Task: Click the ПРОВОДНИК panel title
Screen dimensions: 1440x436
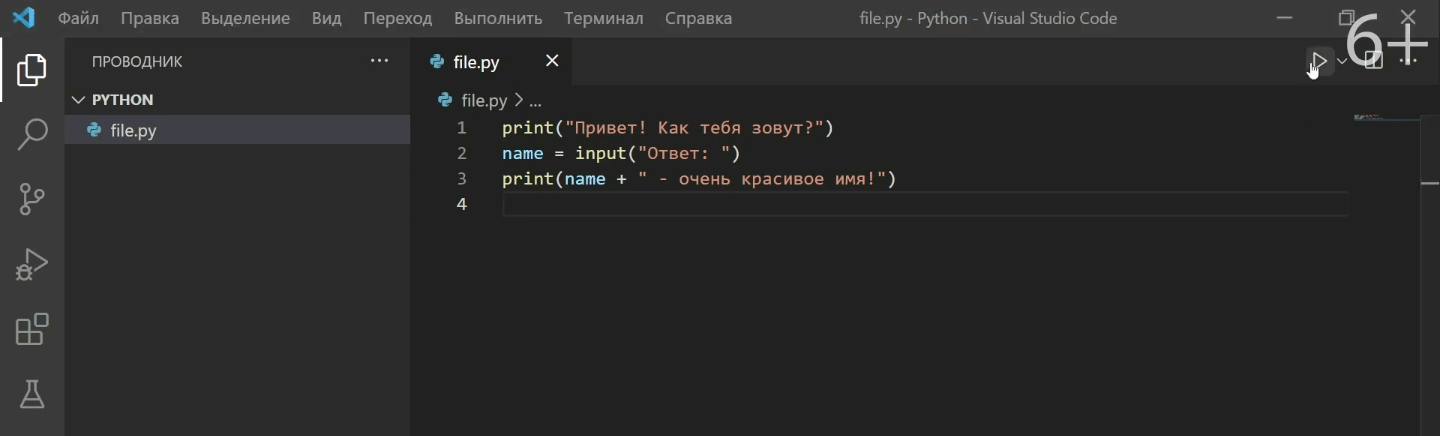Action: coord(137,62)
